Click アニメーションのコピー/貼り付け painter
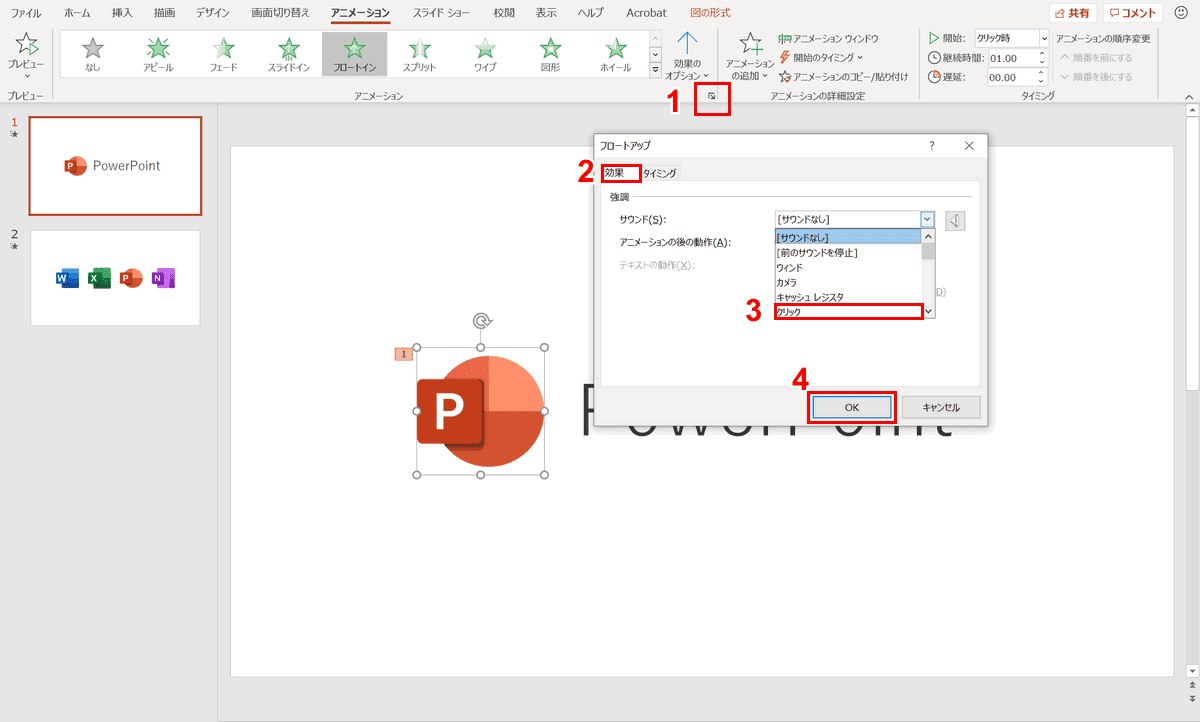Image resolution: width=1200 pixels, height=722 pixels. coord(844,76)
